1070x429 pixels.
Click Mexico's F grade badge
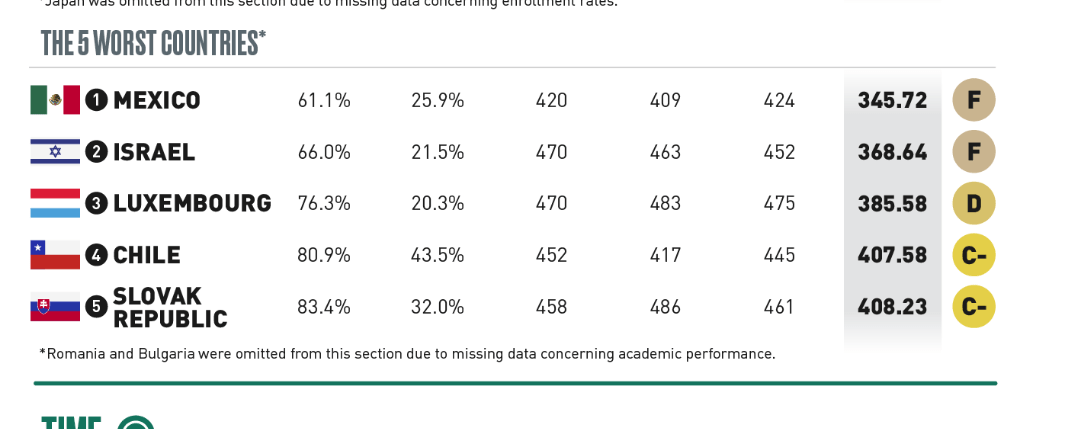973,100
